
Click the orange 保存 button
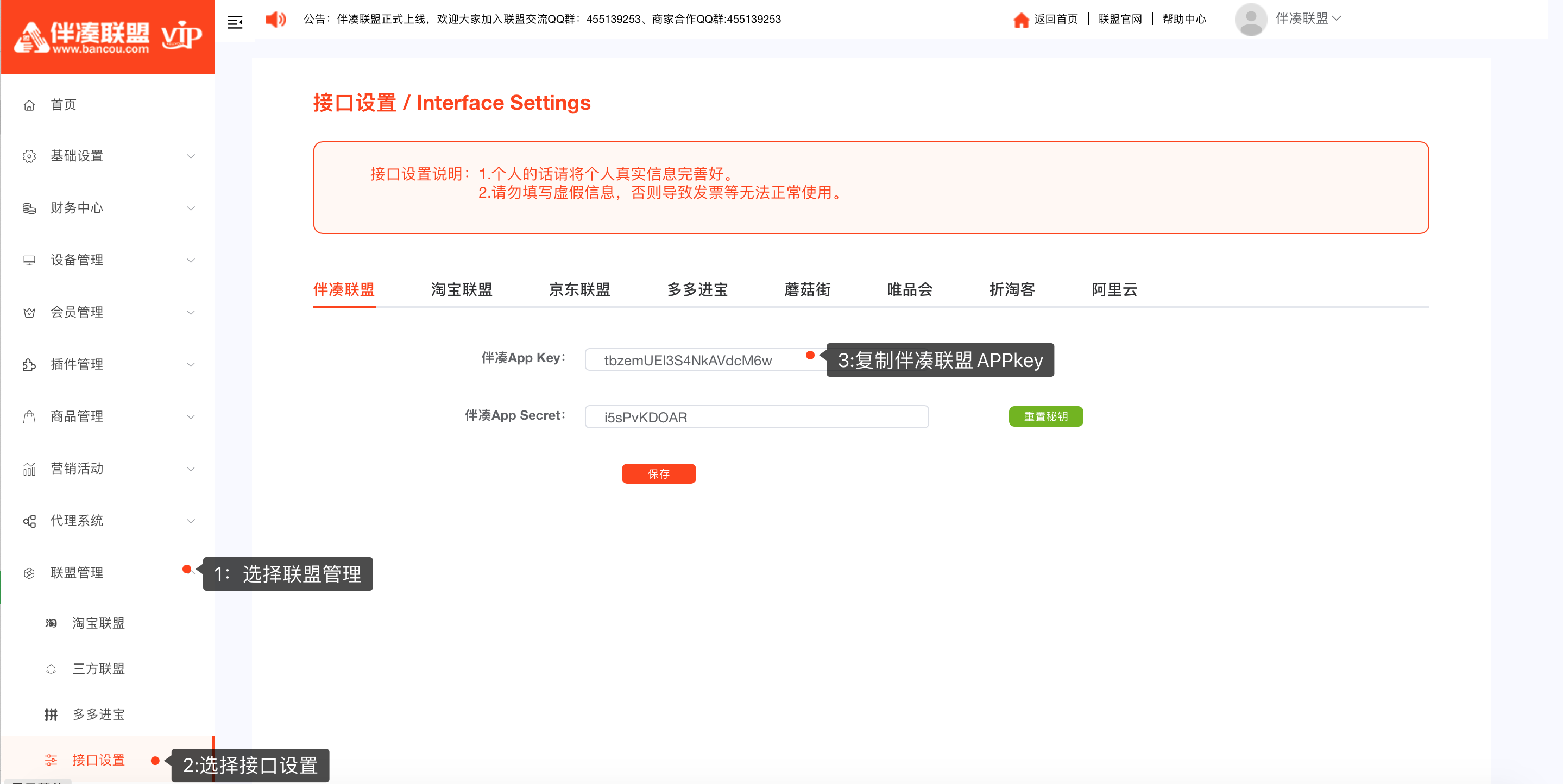point(658,474)
